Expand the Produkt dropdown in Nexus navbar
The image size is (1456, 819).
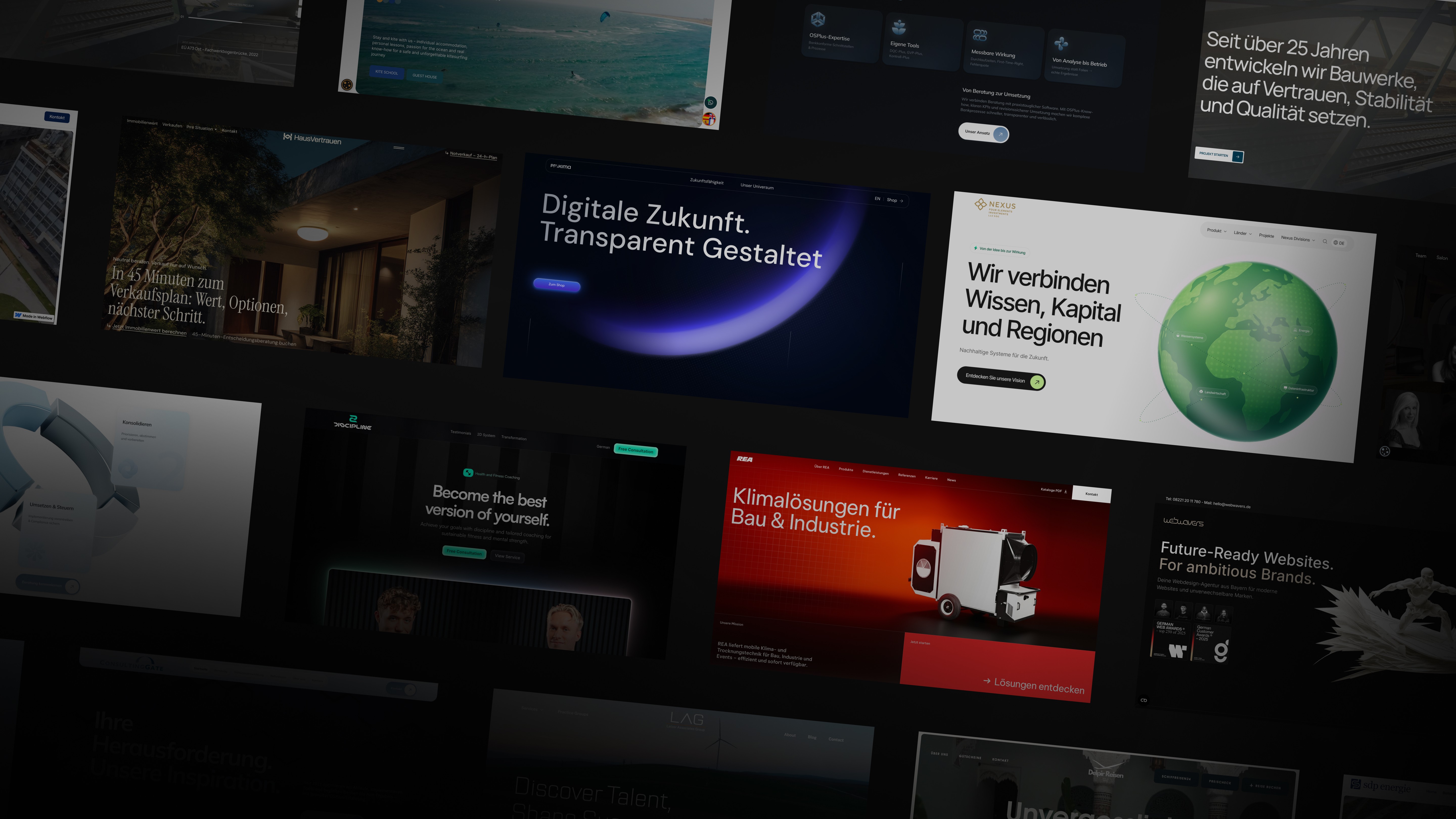tap(1216, 231)
